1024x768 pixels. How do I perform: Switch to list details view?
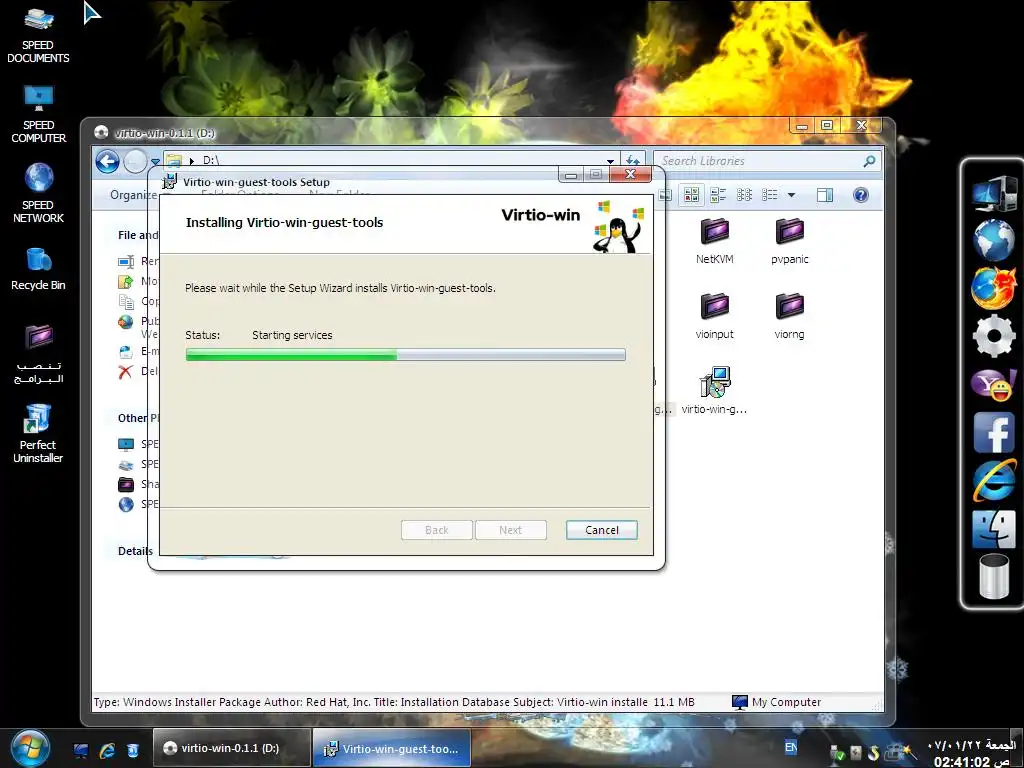[x=770, y=195]
